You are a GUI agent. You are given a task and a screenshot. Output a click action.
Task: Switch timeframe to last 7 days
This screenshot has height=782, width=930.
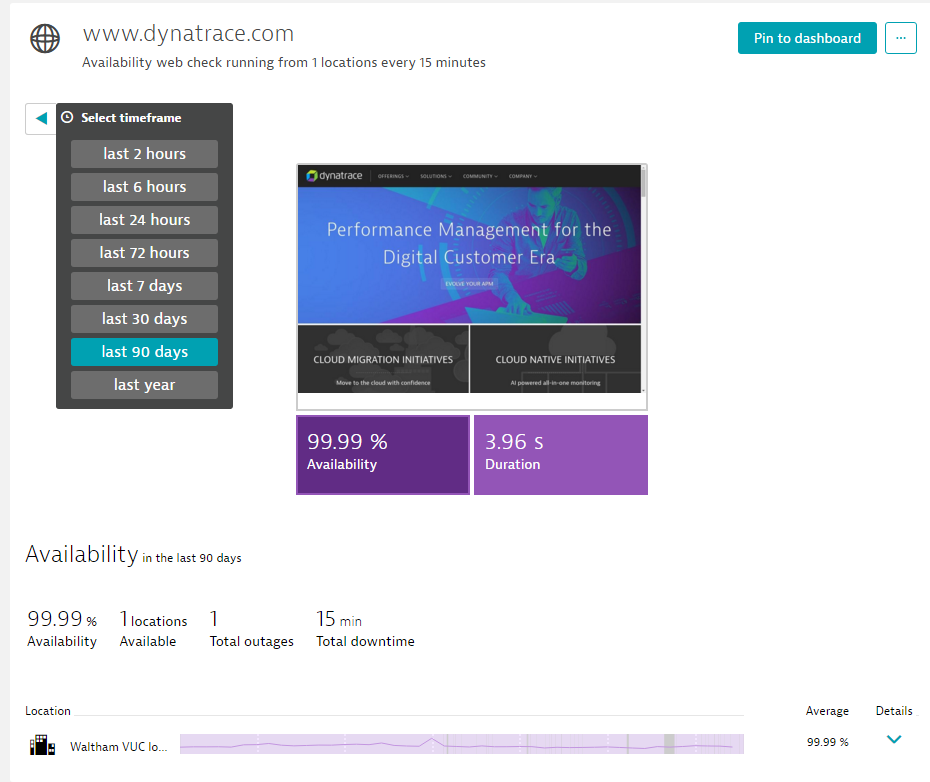pyautogui.click(x=144, y=286)
